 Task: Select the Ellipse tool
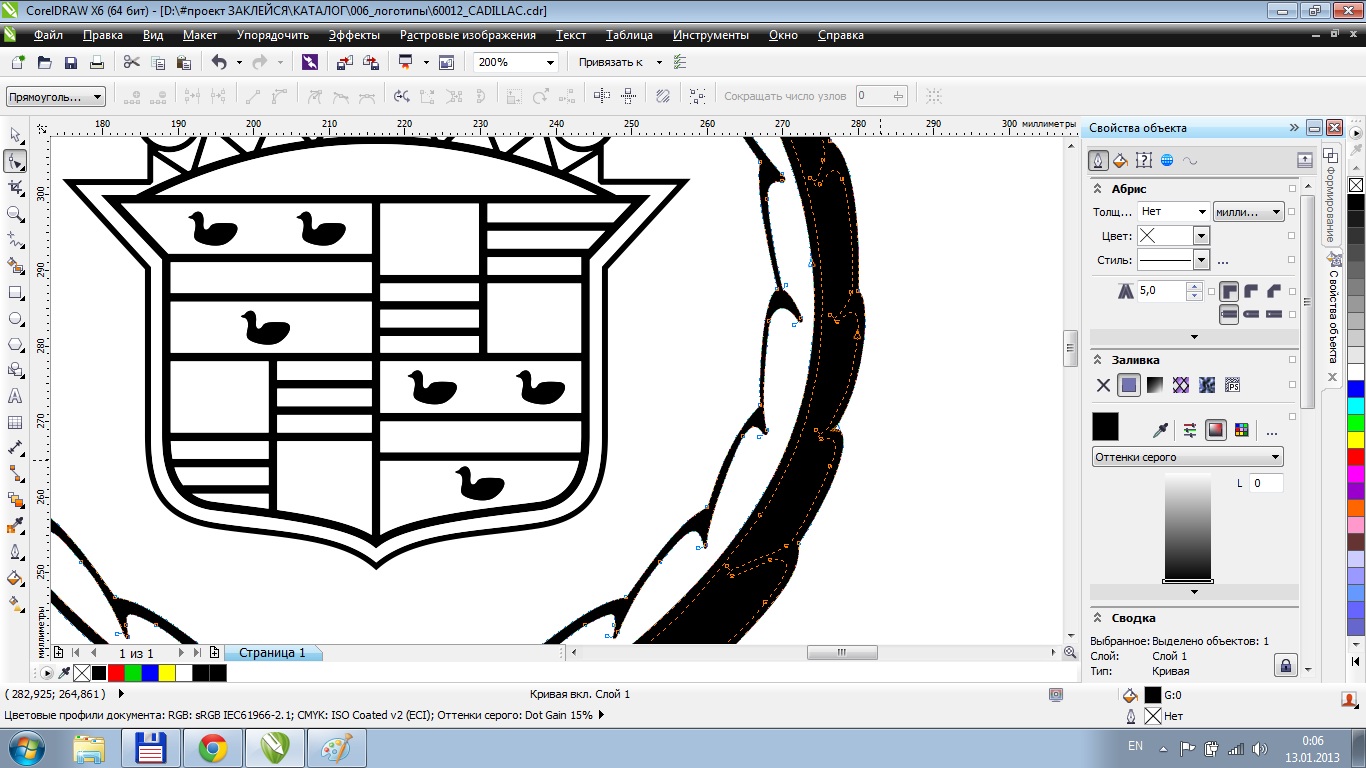[15, 318]
